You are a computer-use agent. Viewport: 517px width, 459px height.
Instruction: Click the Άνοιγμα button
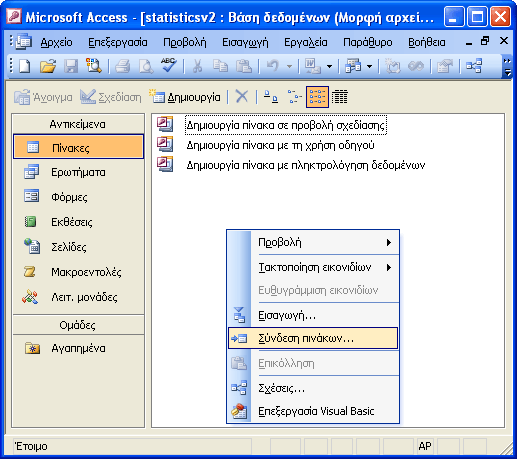[x=43, y=97]
